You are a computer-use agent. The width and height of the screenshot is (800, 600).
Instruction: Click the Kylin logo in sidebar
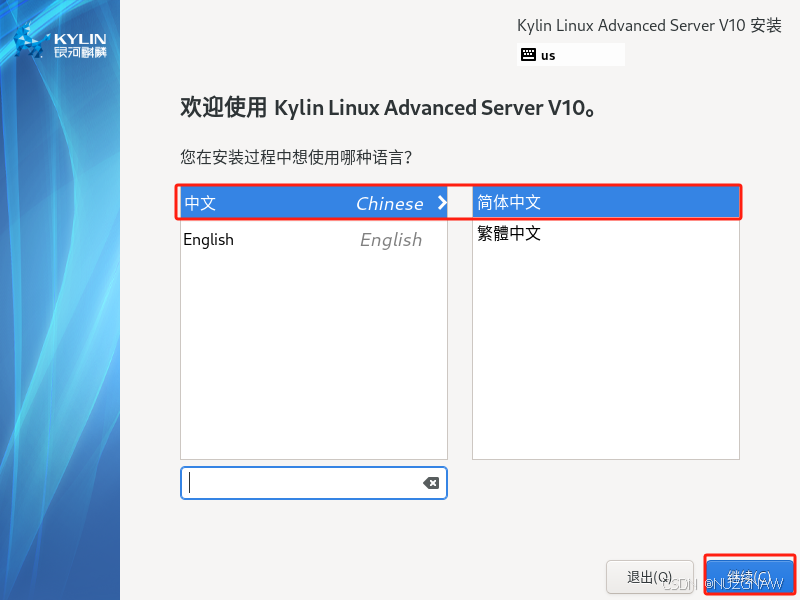coord(60,42)
